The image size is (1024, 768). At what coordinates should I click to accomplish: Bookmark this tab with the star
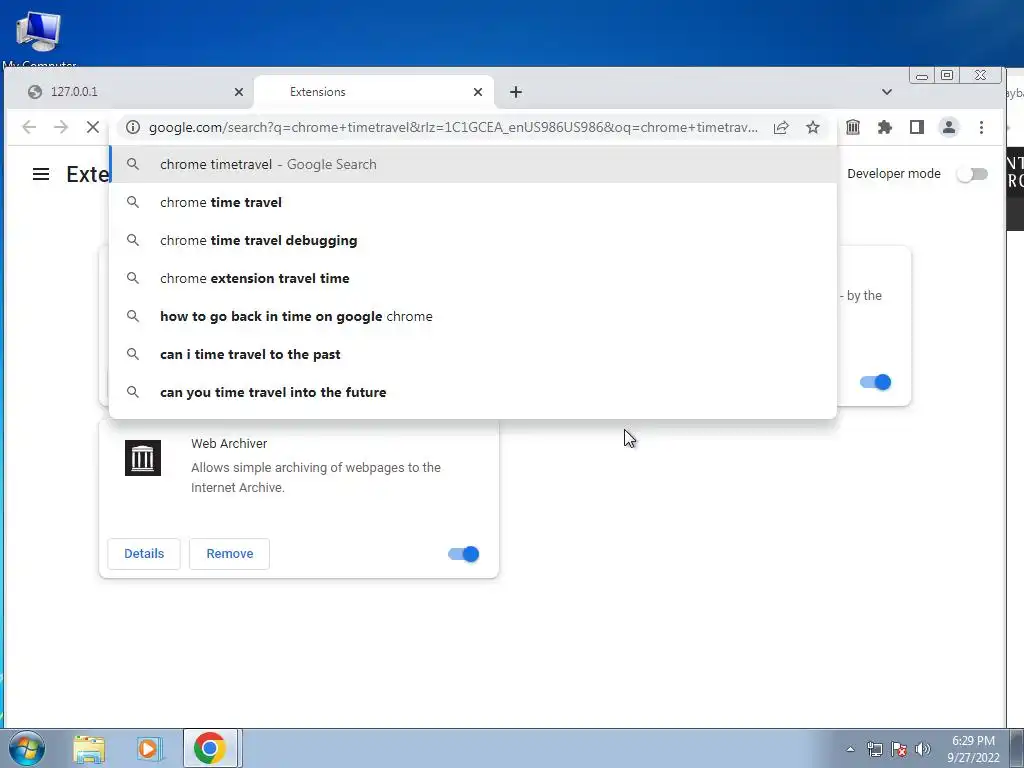coord(812,127)
